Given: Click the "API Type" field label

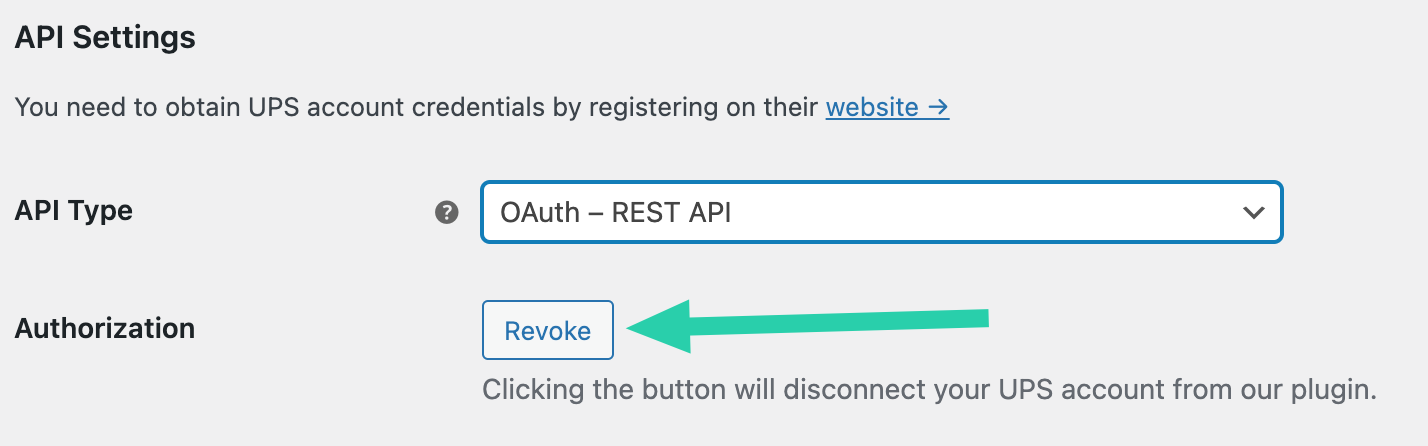Looking at the screenshot, I should (x=74, y=212).
